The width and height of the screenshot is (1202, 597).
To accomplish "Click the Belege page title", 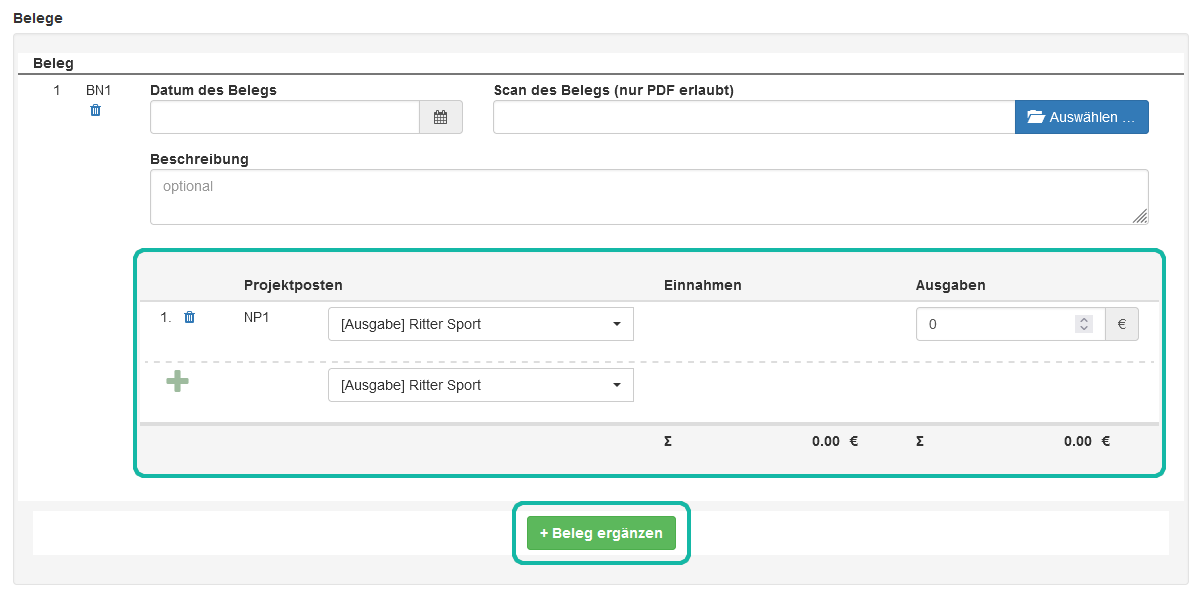I will 38,18.
